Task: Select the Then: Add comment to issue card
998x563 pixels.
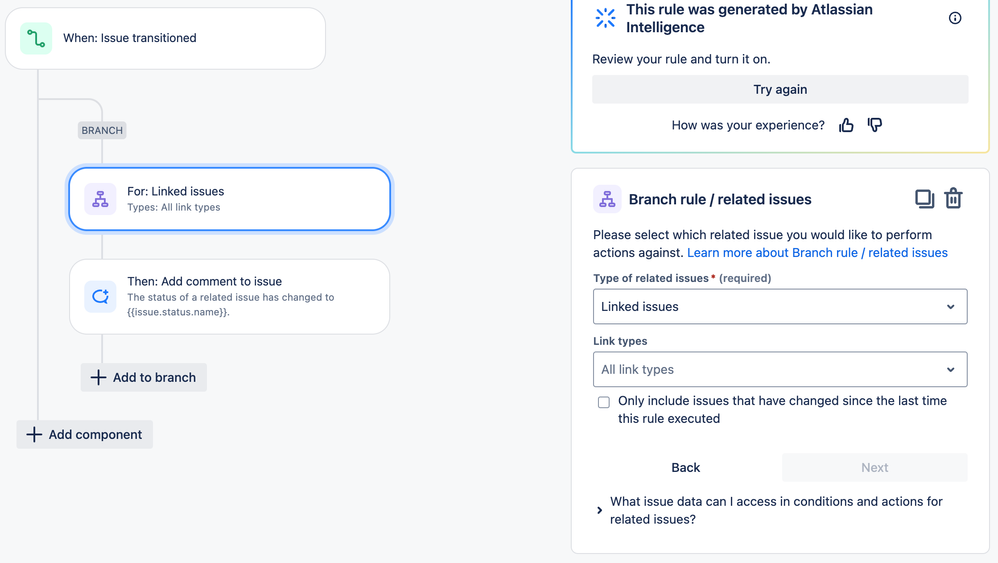Action: coord(230,297)
